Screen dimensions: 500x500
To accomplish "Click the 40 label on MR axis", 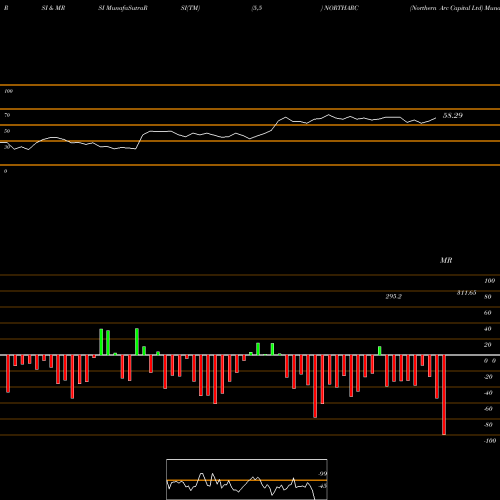I will point(488,329).
